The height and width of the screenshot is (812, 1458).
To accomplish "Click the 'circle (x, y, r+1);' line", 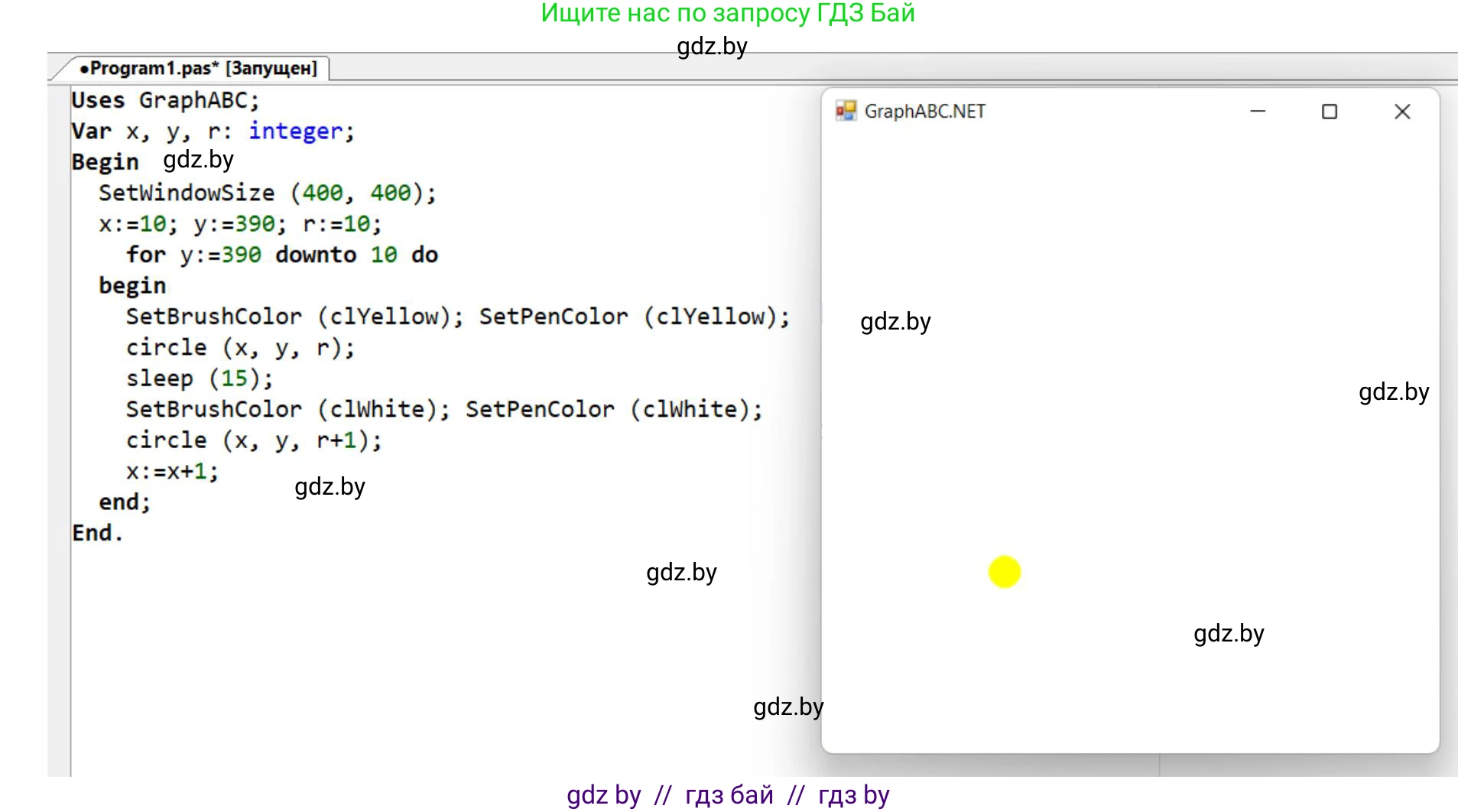I will pyautogui.click(x=253, y=440).
